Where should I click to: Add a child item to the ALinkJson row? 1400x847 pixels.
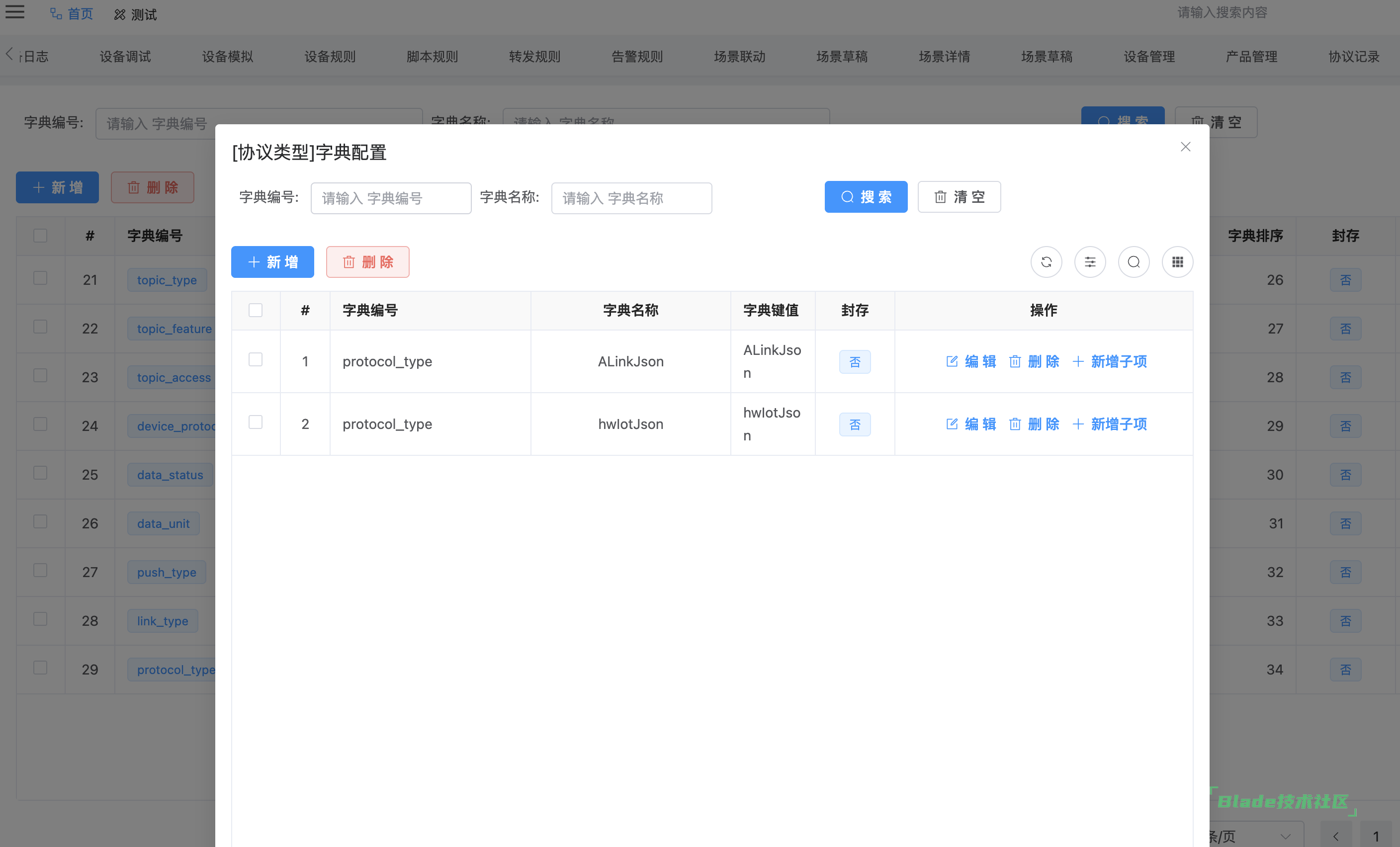click(x=1109, y=361)
